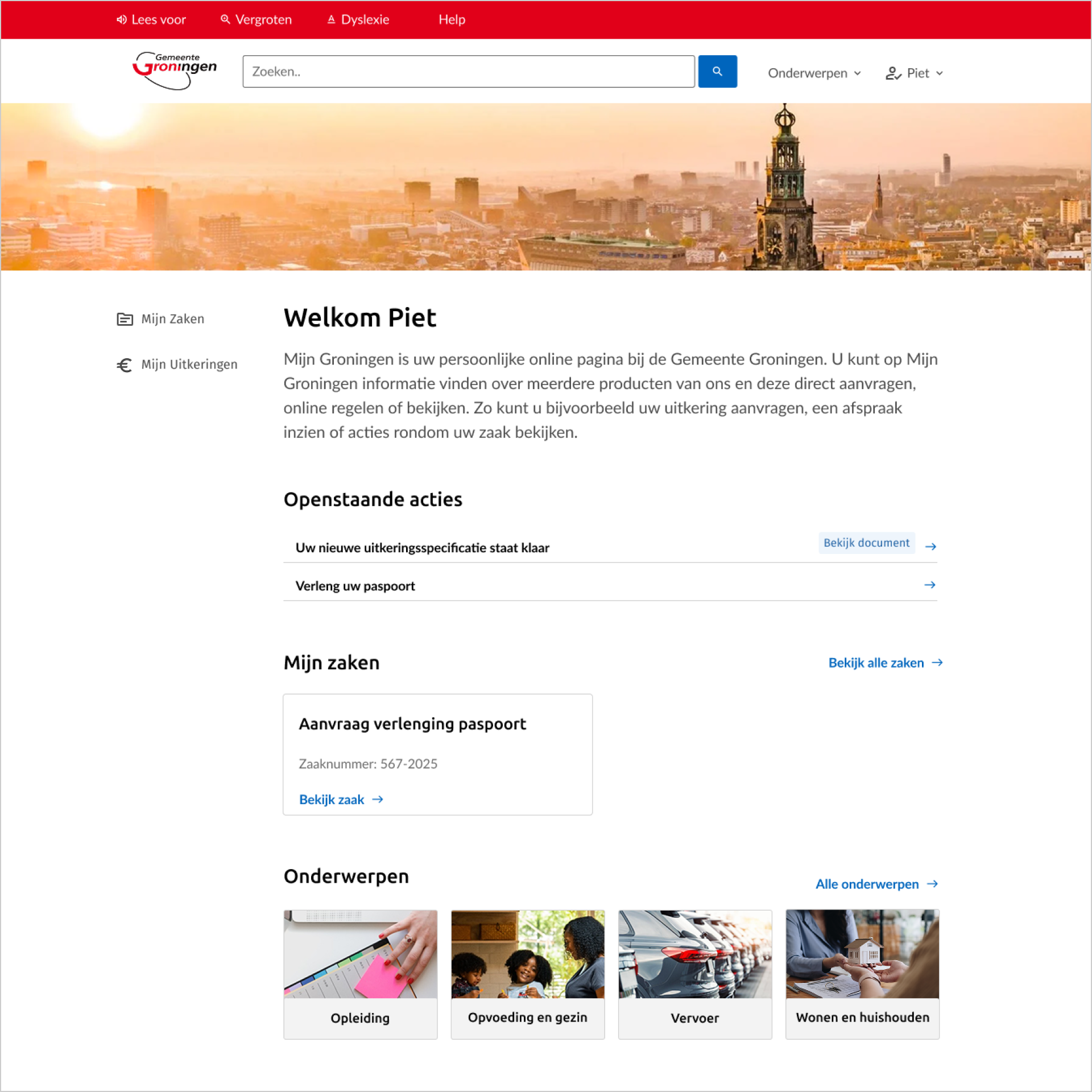Screen dimensions: 1092x1092
Task: Click Zaaknummer: 567-2025 text
Action: coord(368,764)
